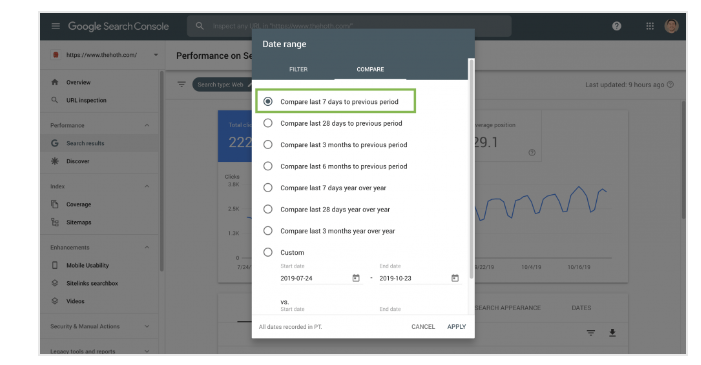Click the Cancel button

point(423,327)
